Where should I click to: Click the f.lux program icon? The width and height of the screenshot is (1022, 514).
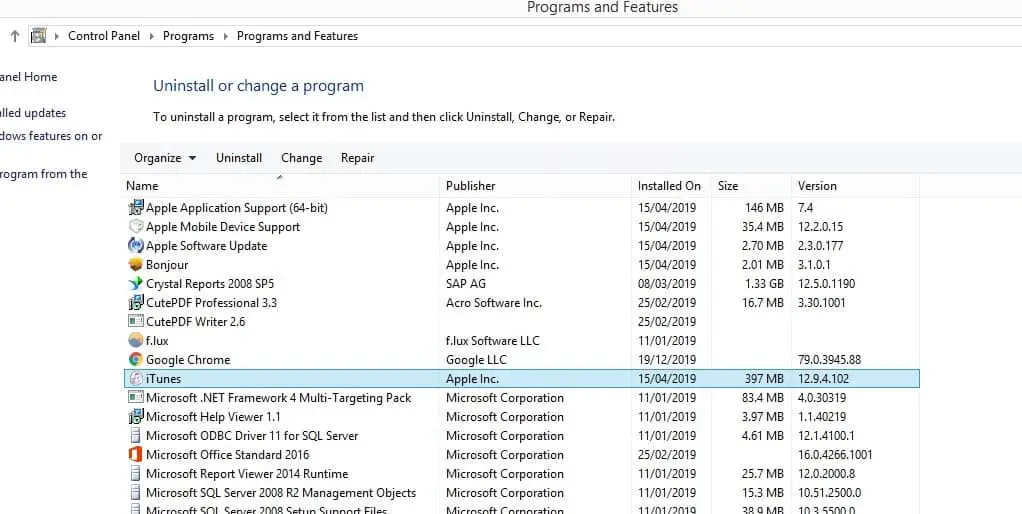click(x=136, y=340)
